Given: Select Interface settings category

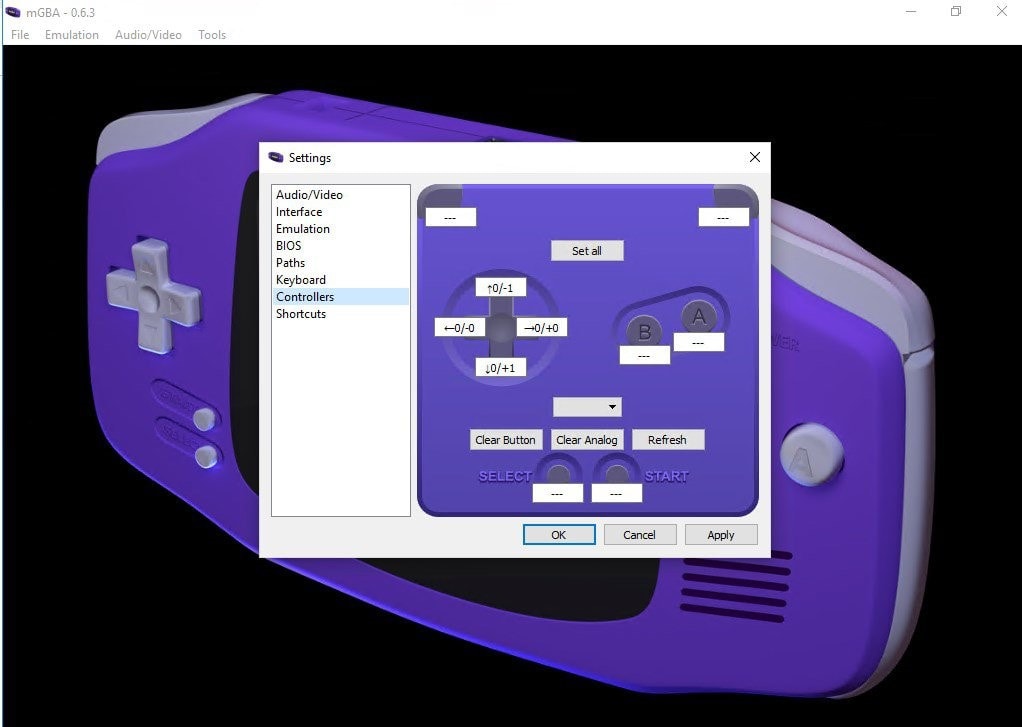Looking at the screenshot, I should (340, 211).
